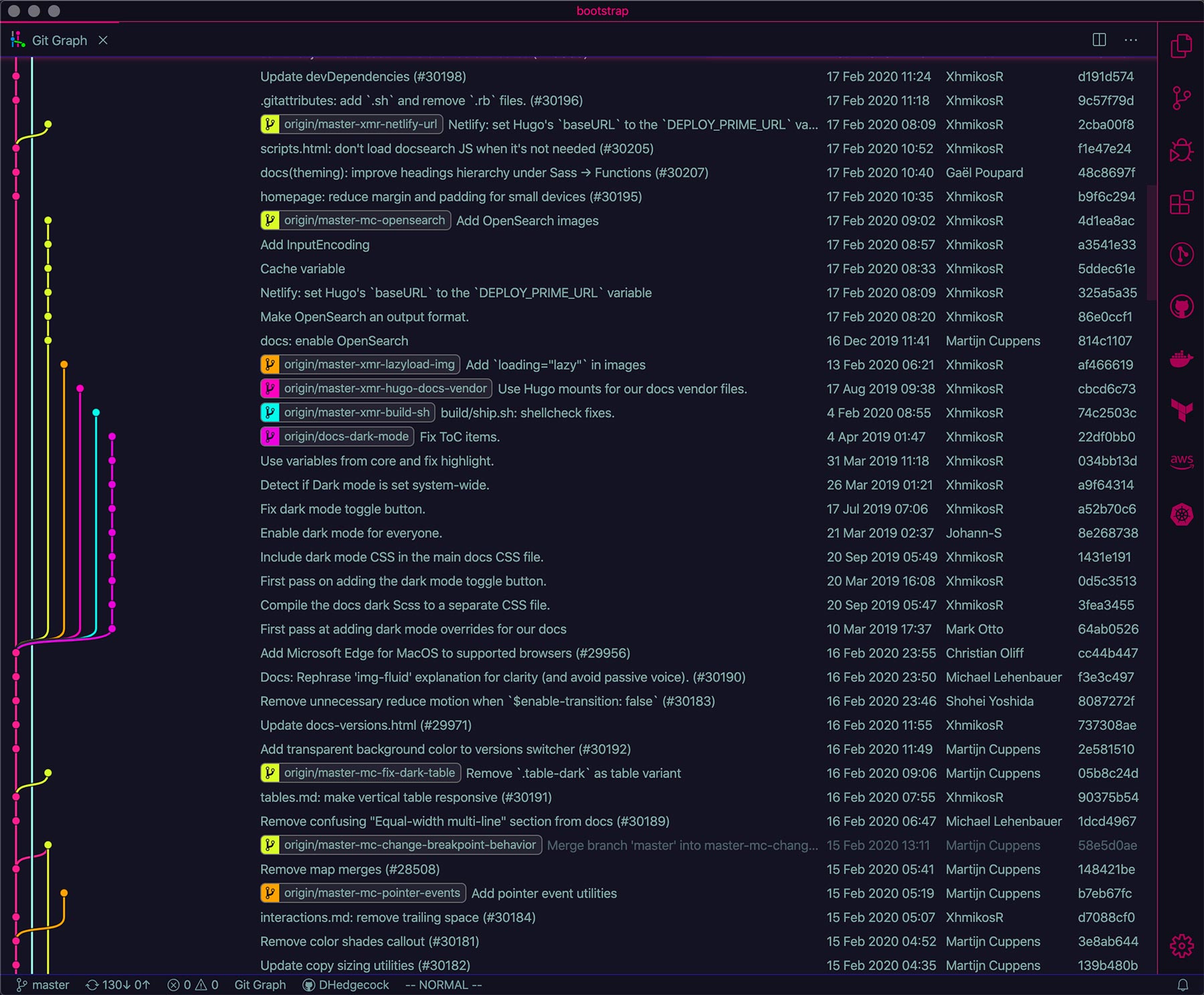Select commit Enable dark mode for everyone
Image resolution: width=1204 pixels, height=995 pixels.
pos(351,533)
